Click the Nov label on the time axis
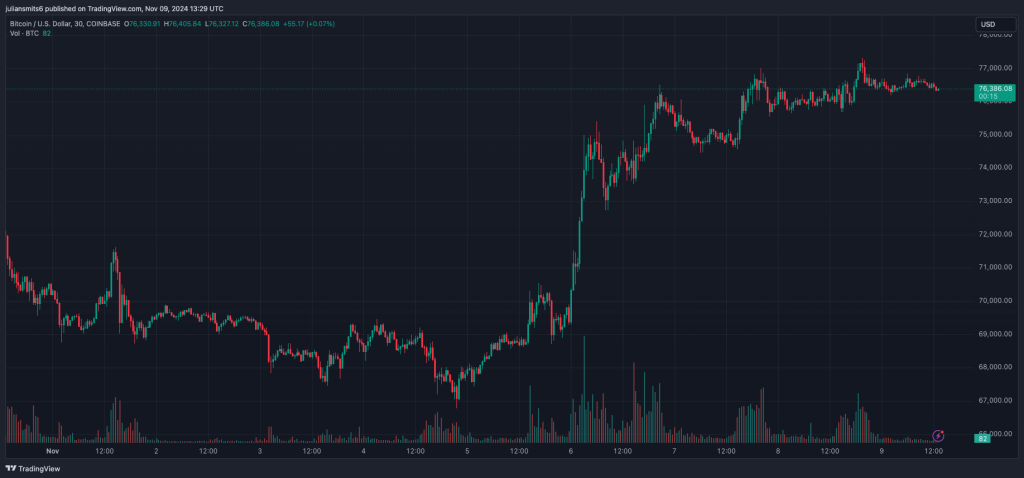The image size is (1024, 478). [x=53, y=451]
